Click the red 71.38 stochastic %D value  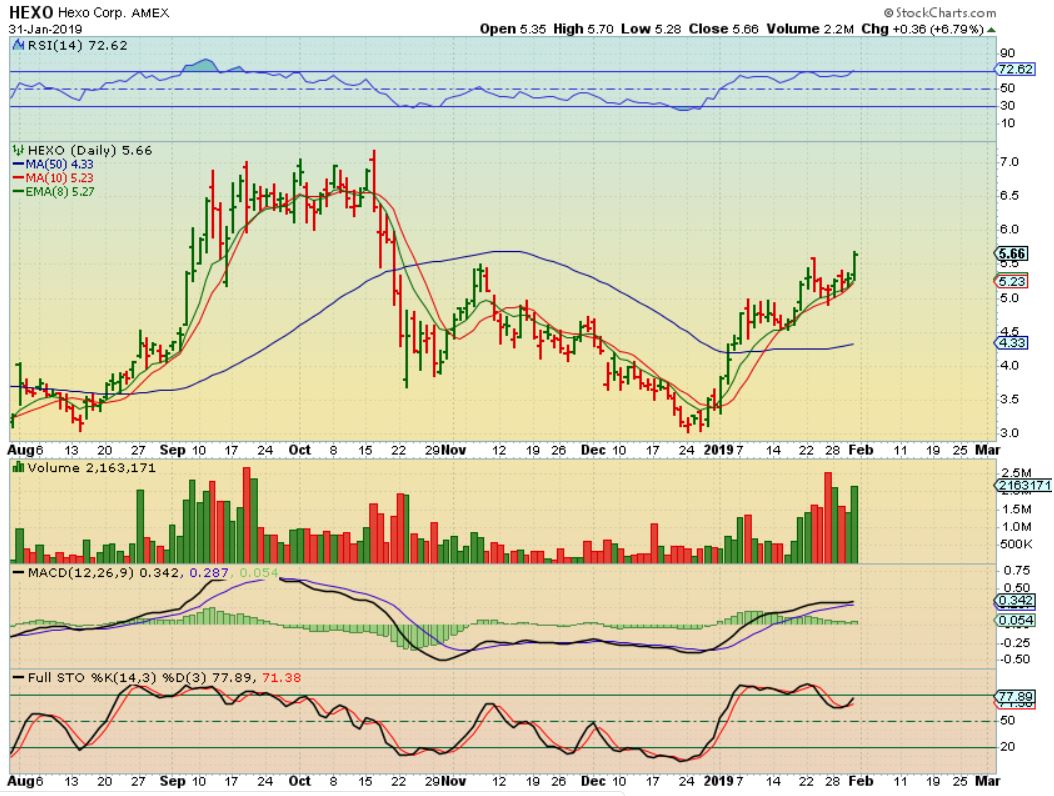click(x=282, y=678)
